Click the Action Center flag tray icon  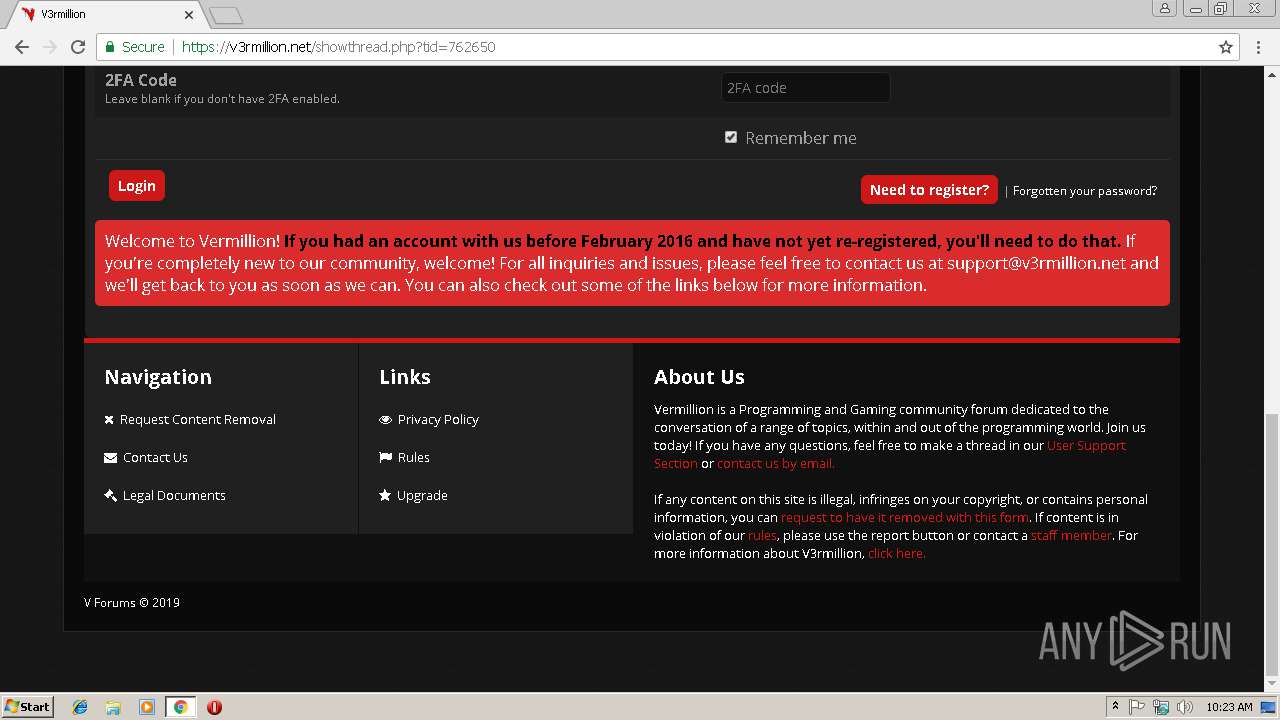1137,707
